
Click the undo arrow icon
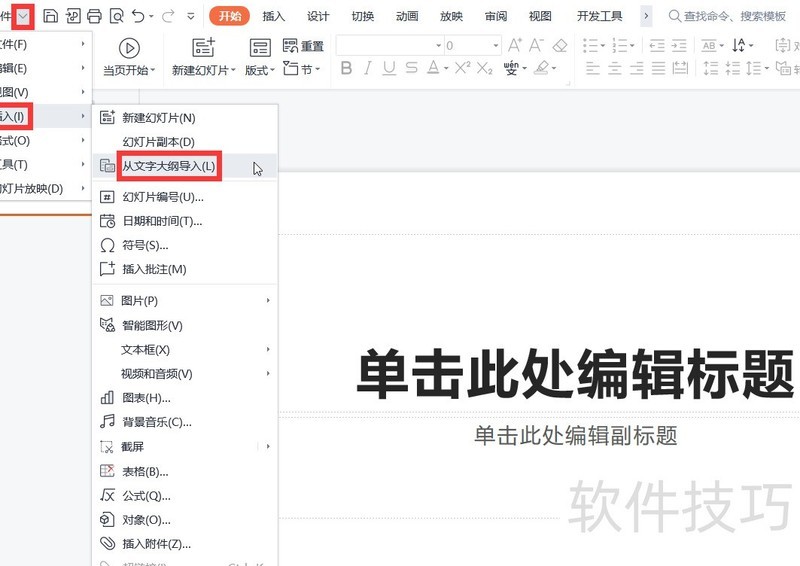139,16
